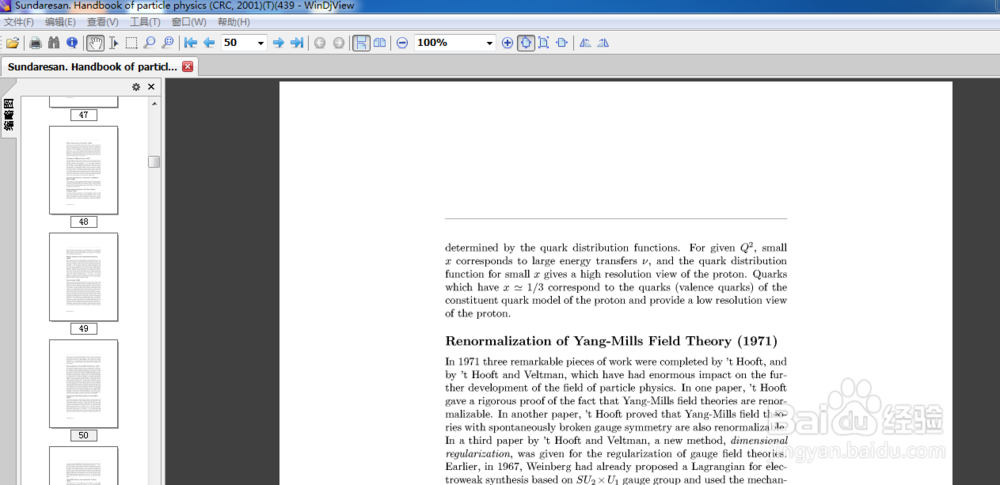Close the thumbnails side panel
Viewport: 1000px width, 485px height.
pyautogui.click(x=151, y=87)
